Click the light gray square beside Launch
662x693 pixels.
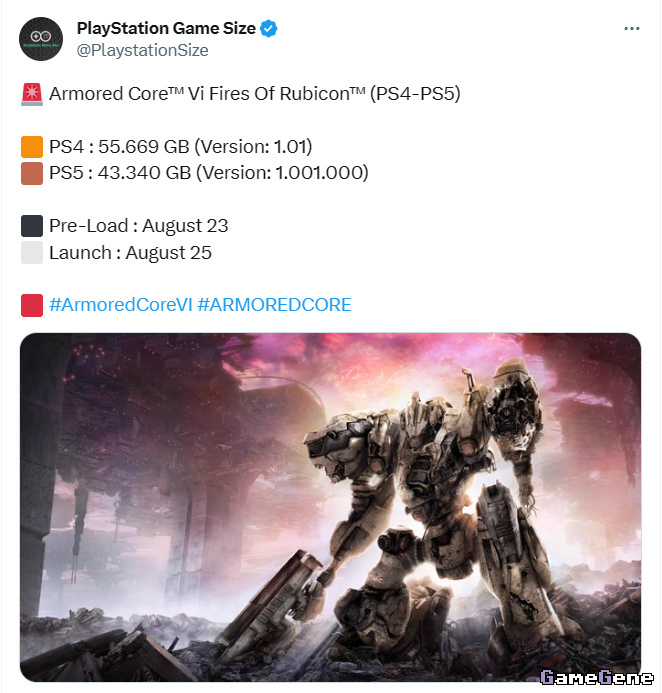(x=32, y=252)
